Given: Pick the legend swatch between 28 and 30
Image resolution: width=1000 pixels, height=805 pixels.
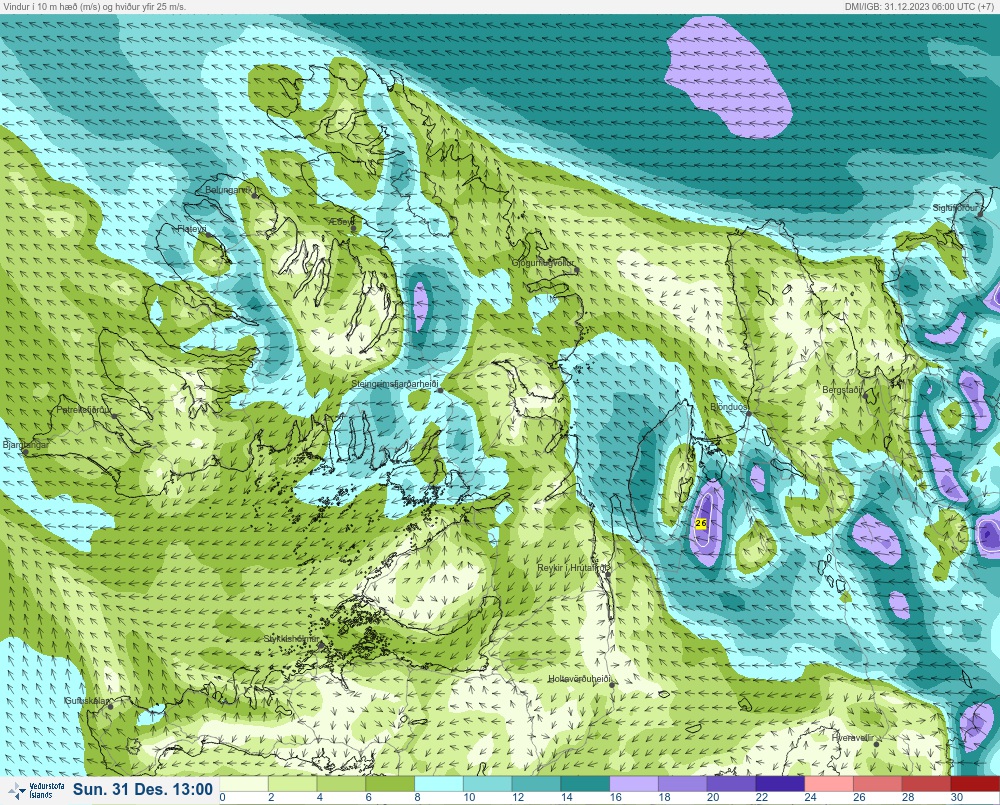Looking at the screenshot, I should click(x=926, y=783).
